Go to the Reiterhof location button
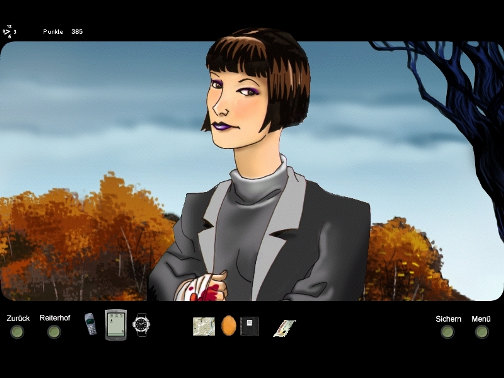This screenshot has height=378, width=504. pyautogui.click(x=54, y=332)
